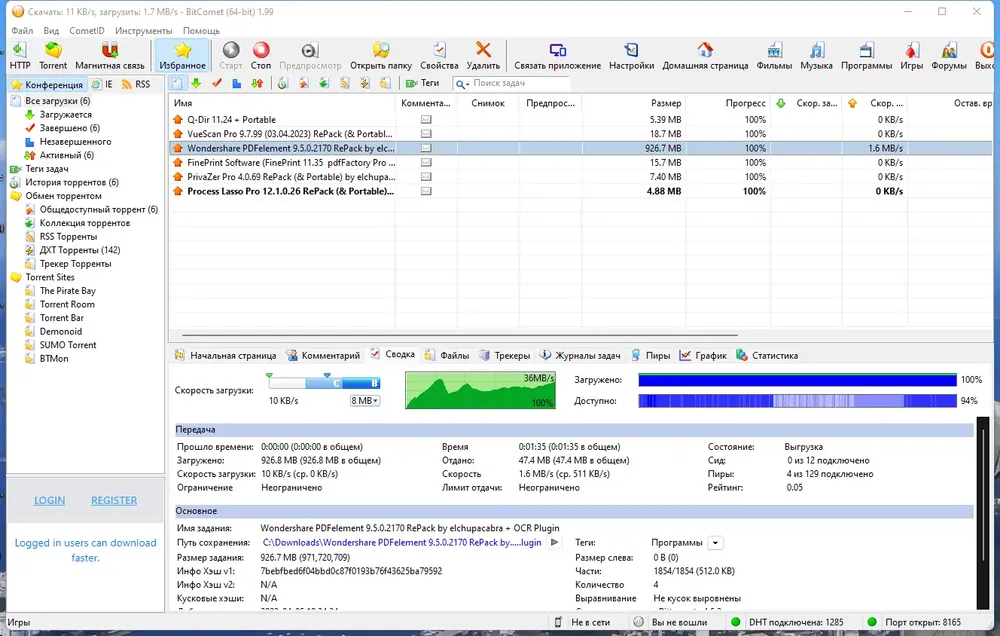Click the green arrow downloading filter icon
This screenshot has height=636, width=1000.
(196, 83)
